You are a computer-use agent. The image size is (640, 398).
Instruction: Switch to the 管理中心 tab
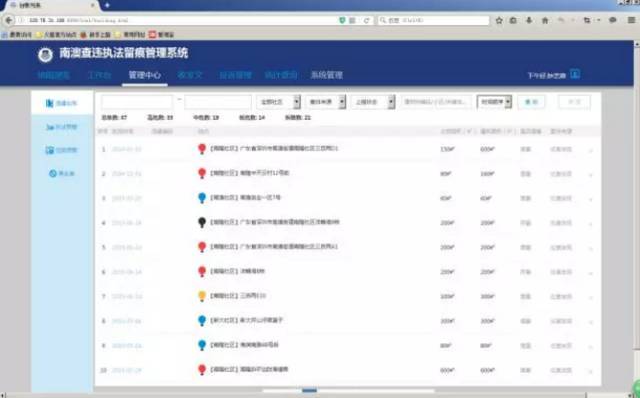(x=144, y=75)
